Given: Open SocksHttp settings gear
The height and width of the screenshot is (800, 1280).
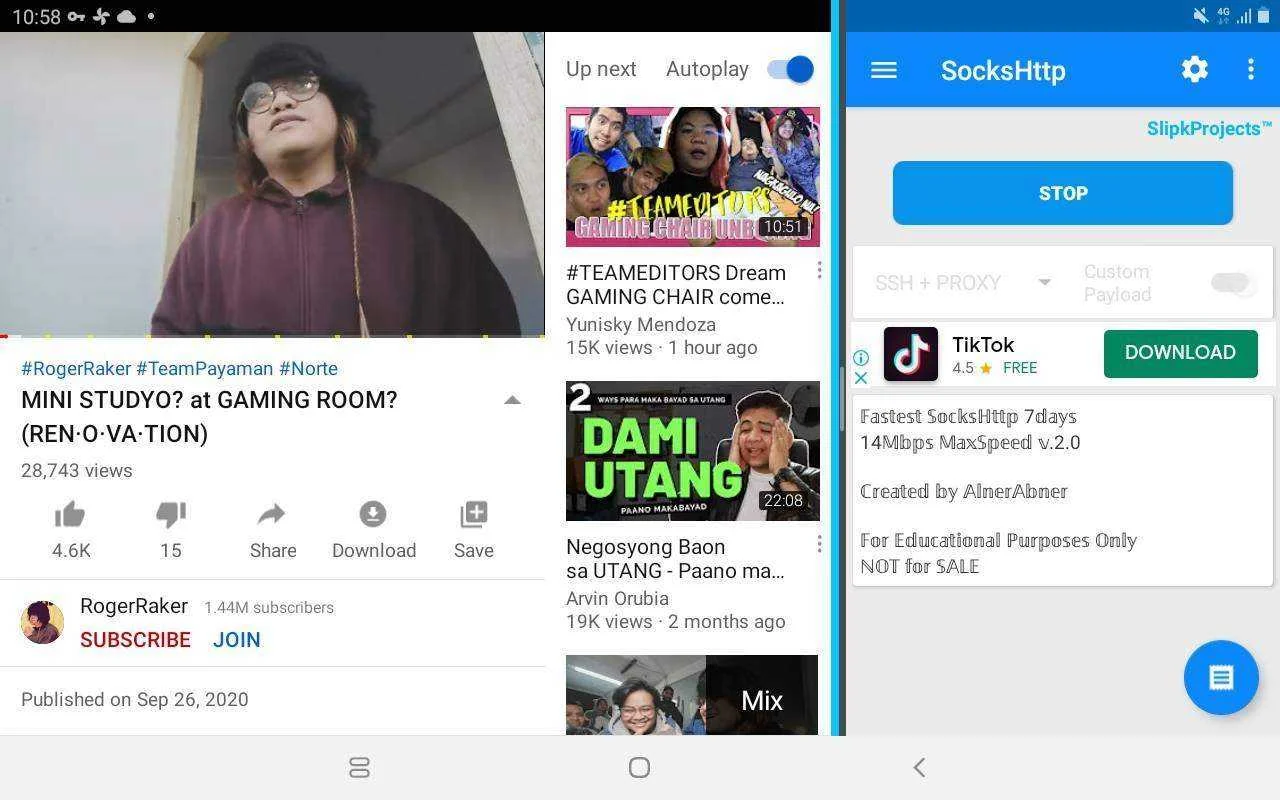Looking at the screenshot, I should click(1195, 69).
